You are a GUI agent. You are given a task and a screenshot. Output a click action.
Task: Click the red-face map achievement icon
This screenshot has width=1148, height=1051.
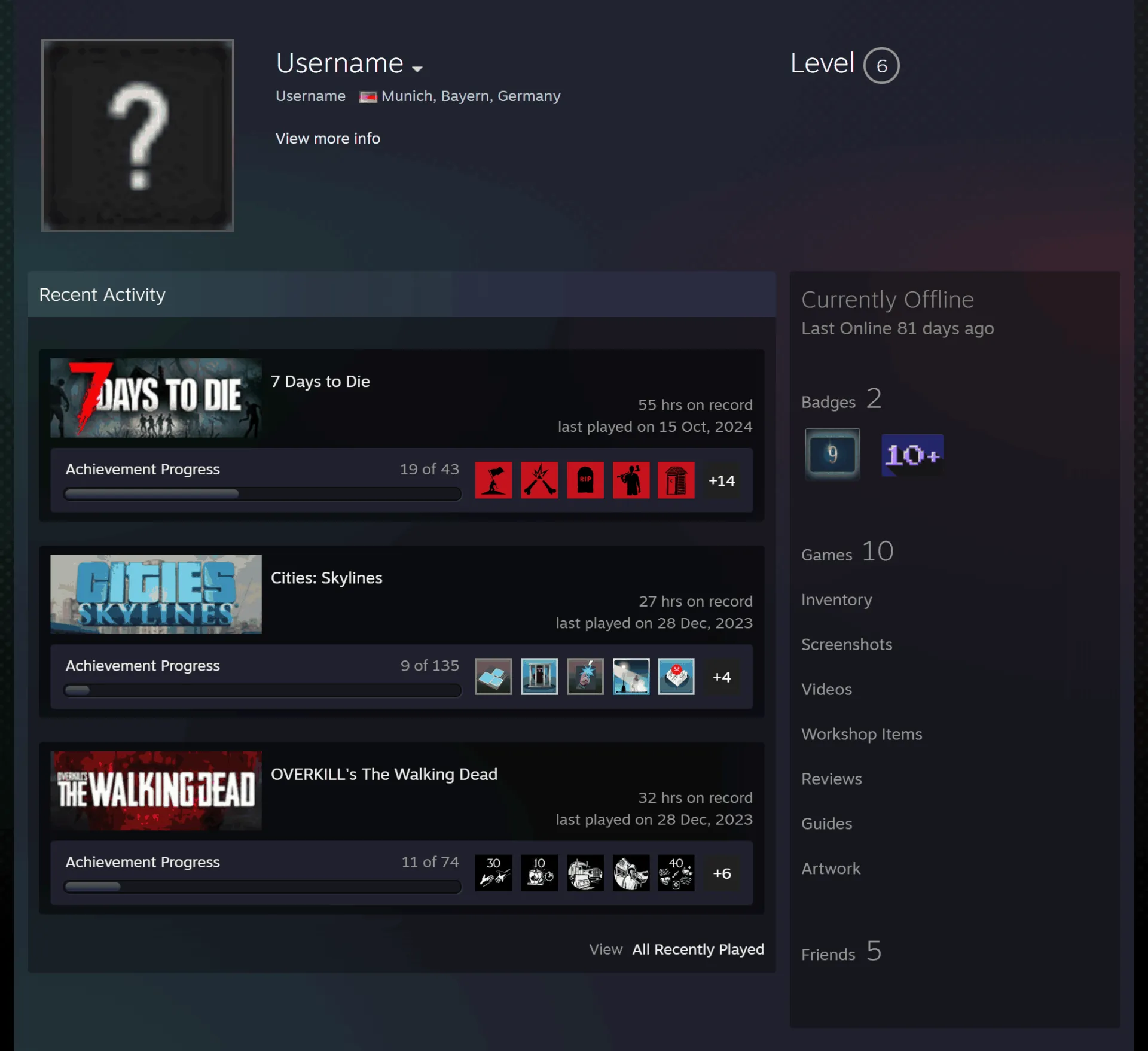(676, 677)
